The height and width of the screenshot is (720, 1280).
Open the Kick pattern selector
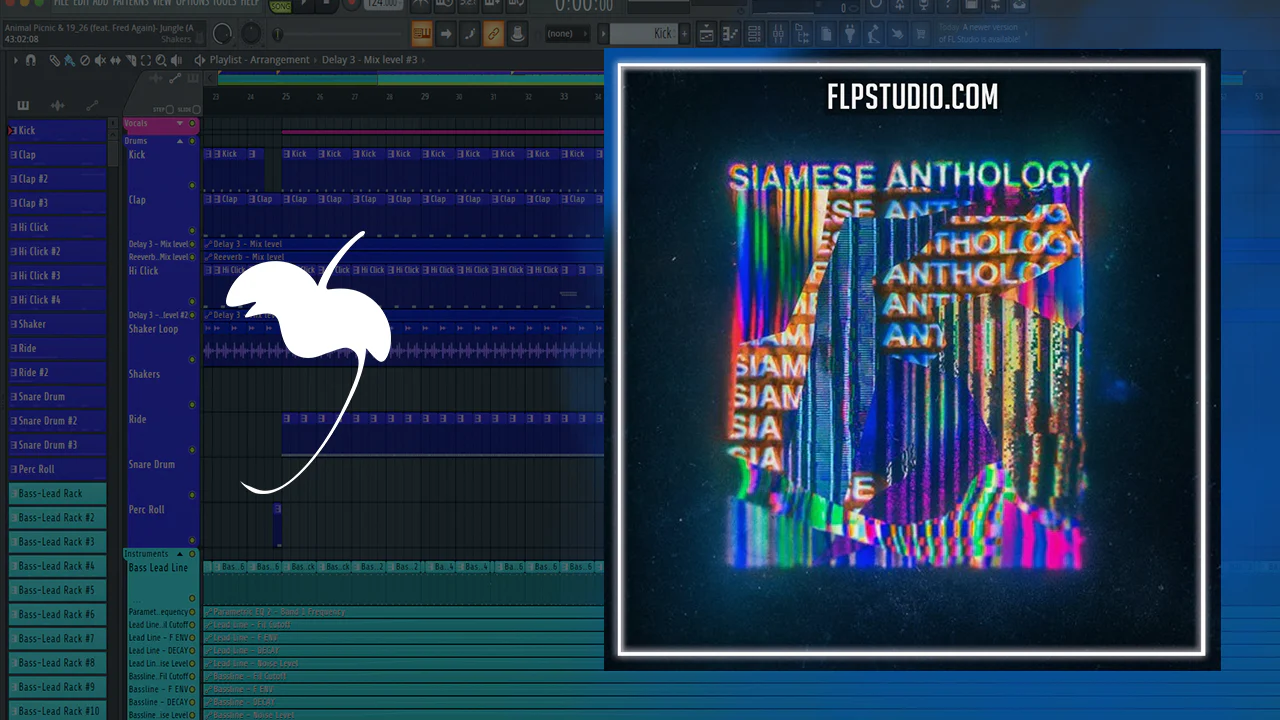pyautogui.click(x=643, y=34)
